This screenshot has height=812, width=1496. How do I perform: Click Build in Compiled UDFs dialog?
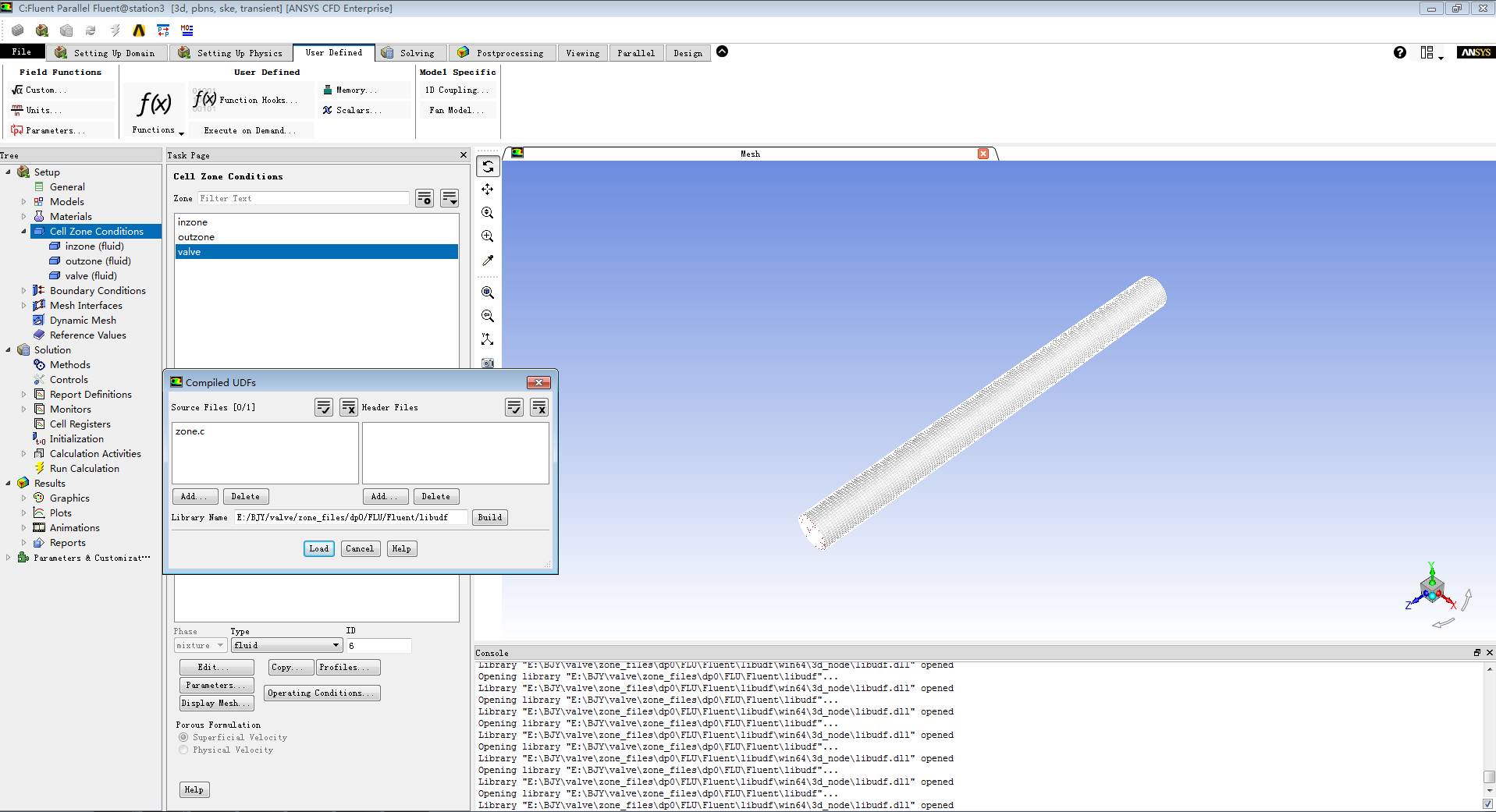[490, 517]
